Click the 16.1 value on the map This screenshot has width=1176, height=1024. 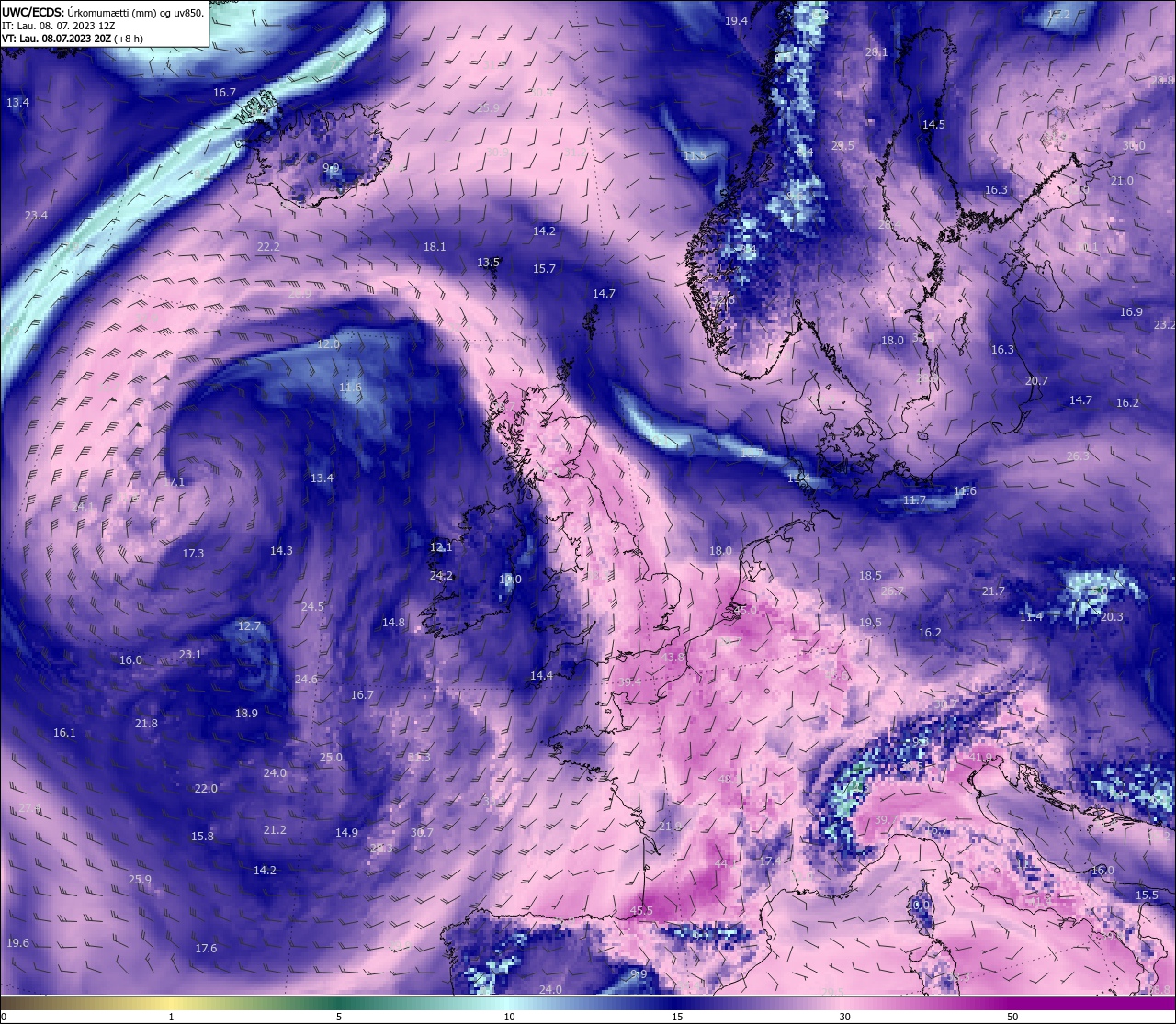64,732
